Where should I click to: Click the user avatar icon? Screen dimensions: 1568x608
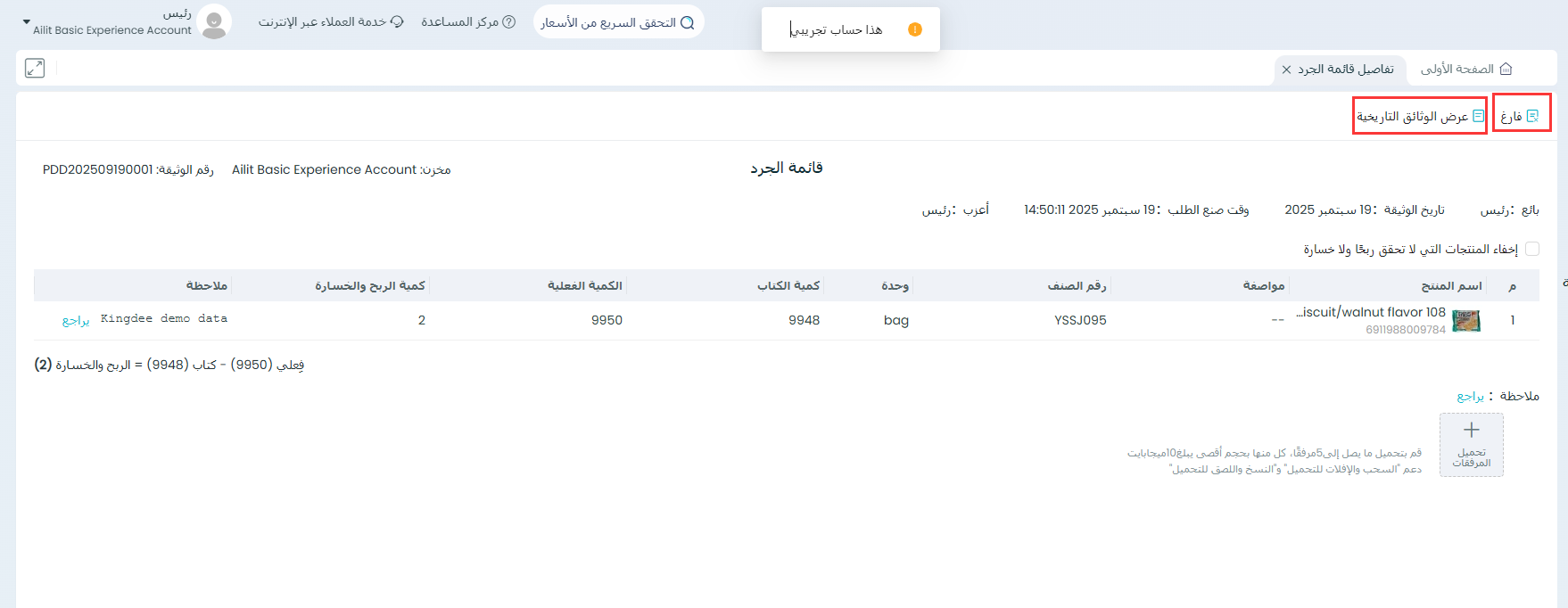click(214, 22)
